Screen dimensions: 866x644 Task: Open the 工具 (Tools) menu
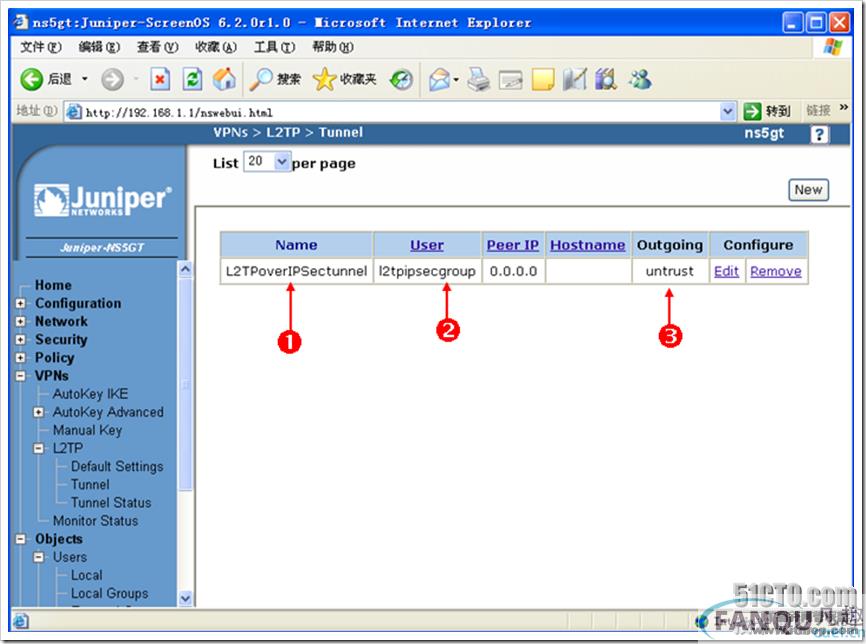pos(272,47)
